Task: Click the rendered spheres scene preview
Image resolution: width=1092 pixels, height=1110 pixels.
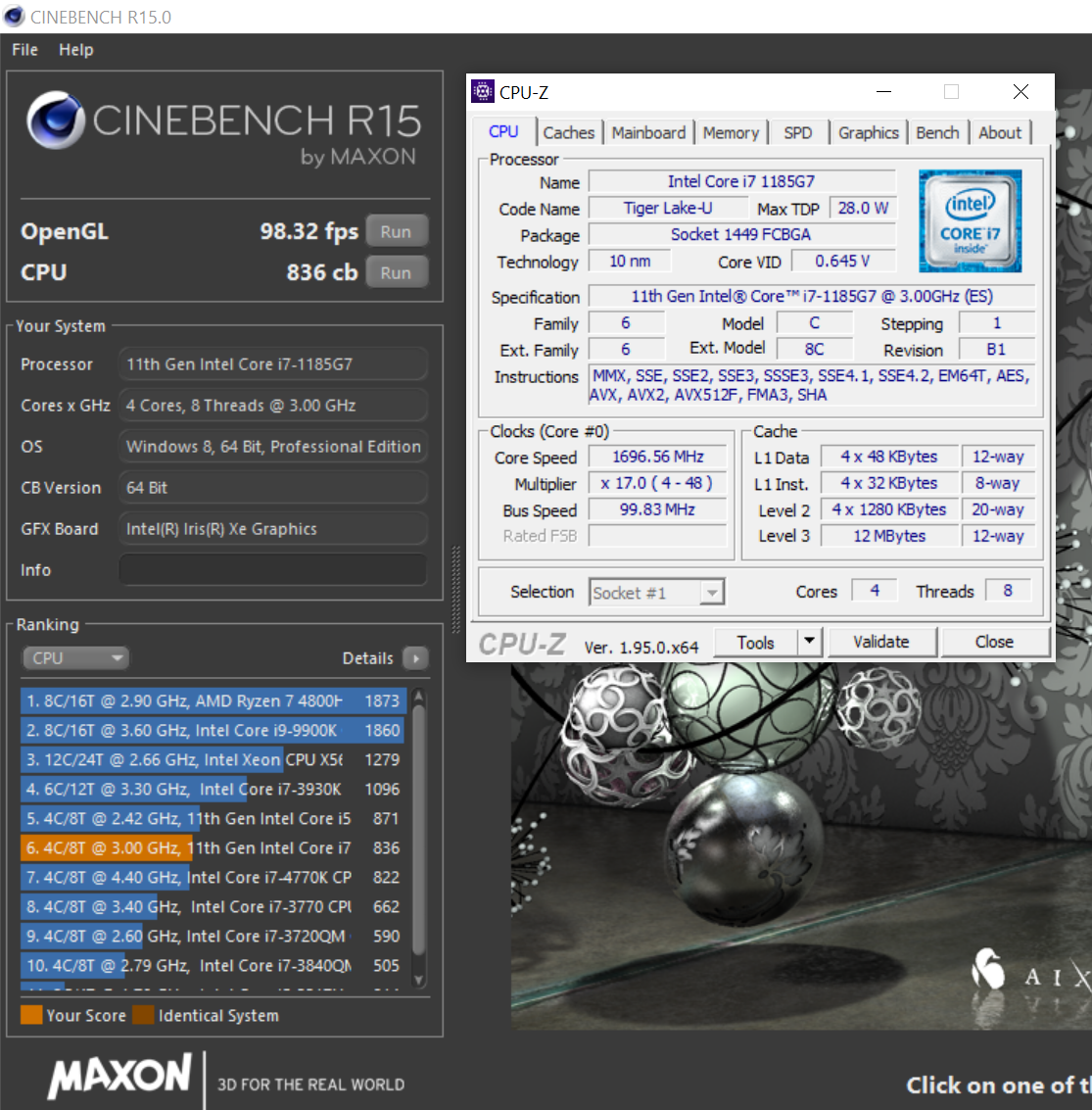Action: pos(801,845)
